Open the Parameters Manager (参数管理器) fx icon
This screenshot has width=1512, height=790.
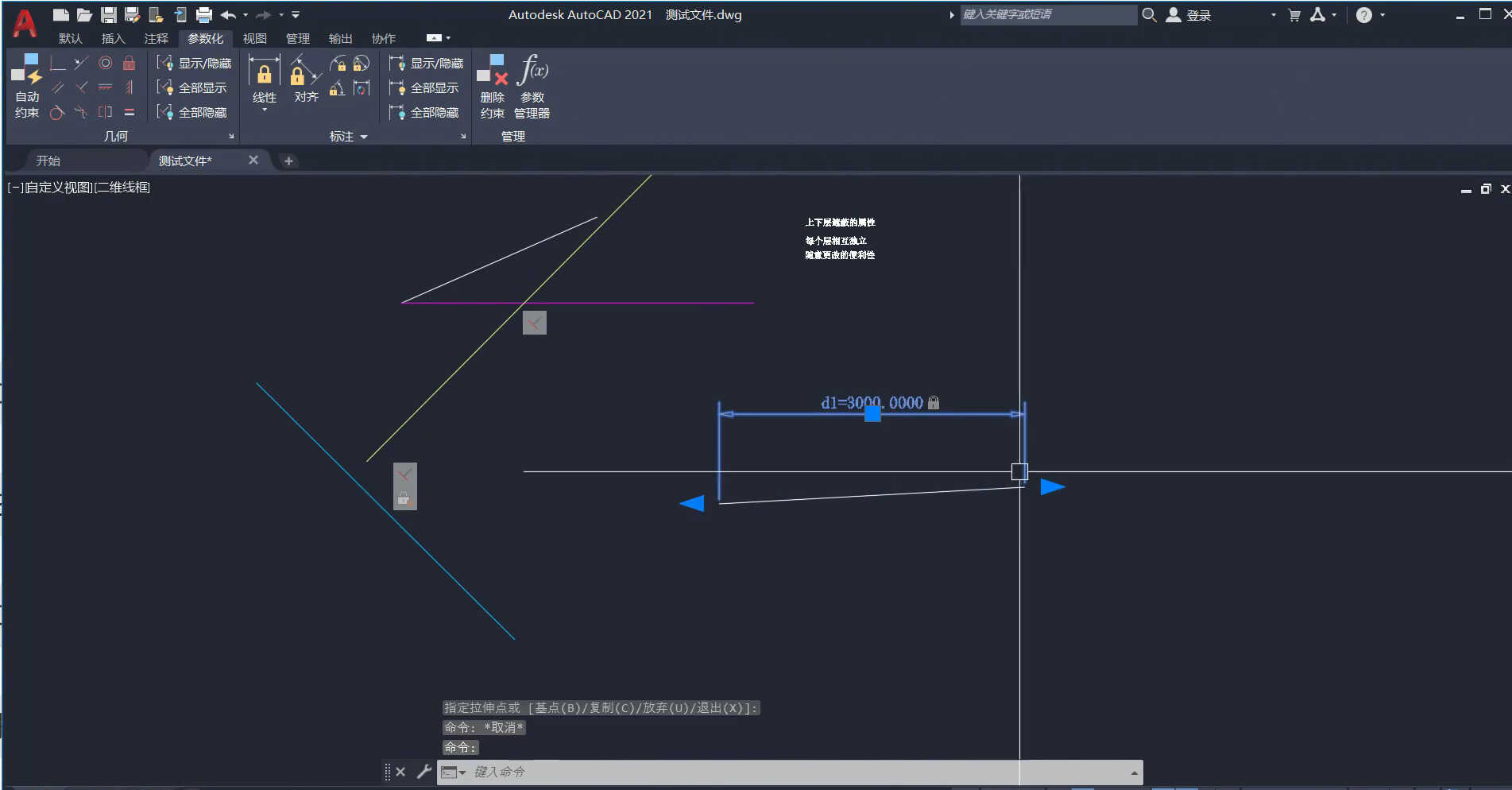(x=532, y=70)
